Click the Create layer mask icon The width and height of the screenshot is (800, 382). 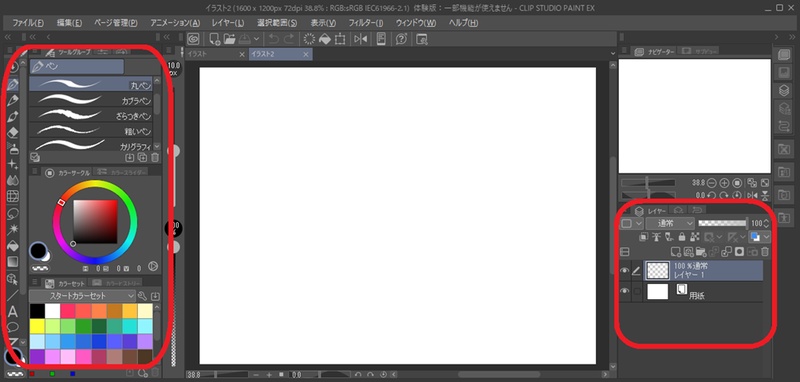click(x=738, y=251)
